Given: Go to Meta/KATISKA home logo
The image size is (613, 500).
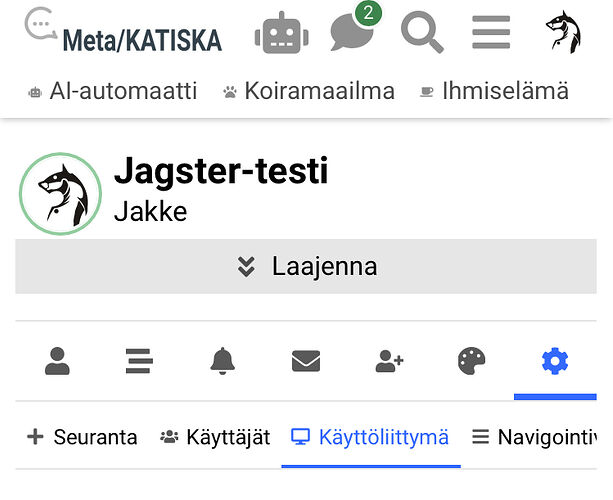Looking at the screenshot, I should click(x=124, y=30).
